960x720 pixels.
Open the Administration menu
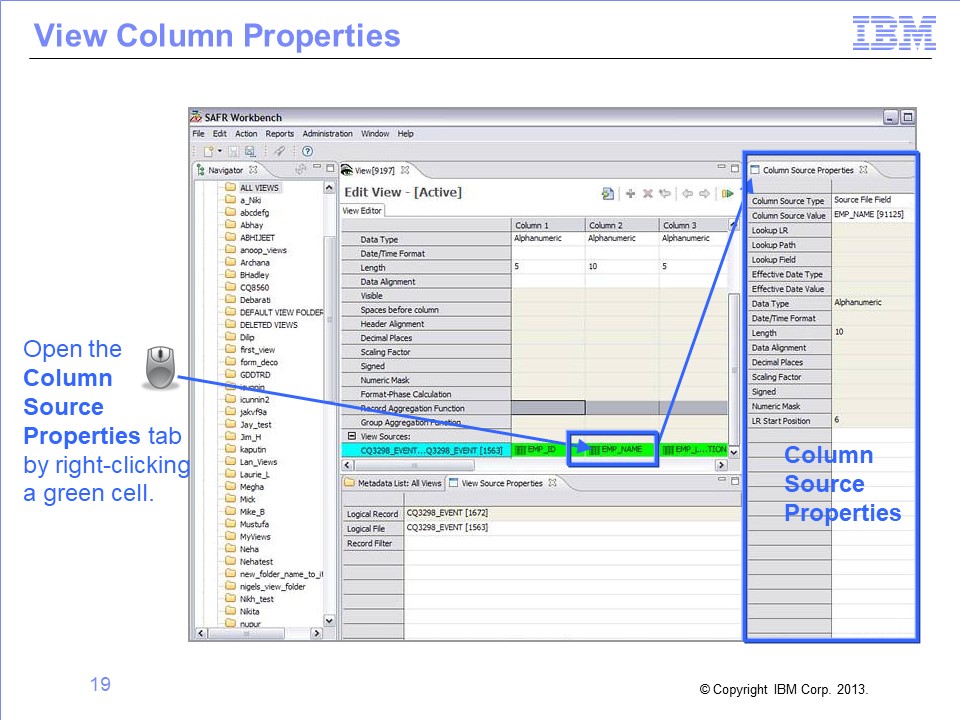[x=328, y=133]
